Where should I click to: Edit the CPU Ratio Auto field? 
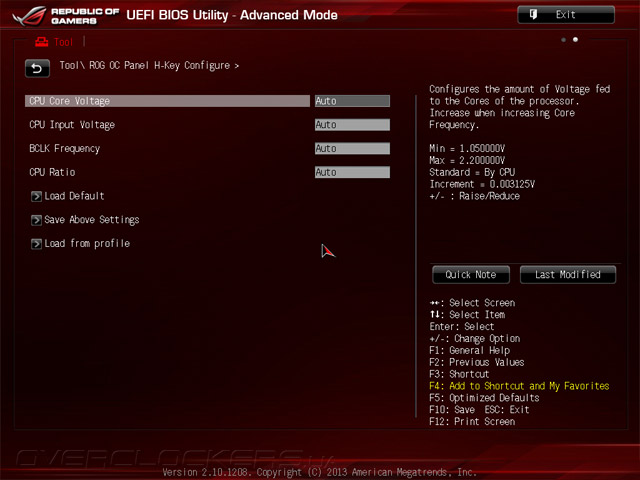352,172
